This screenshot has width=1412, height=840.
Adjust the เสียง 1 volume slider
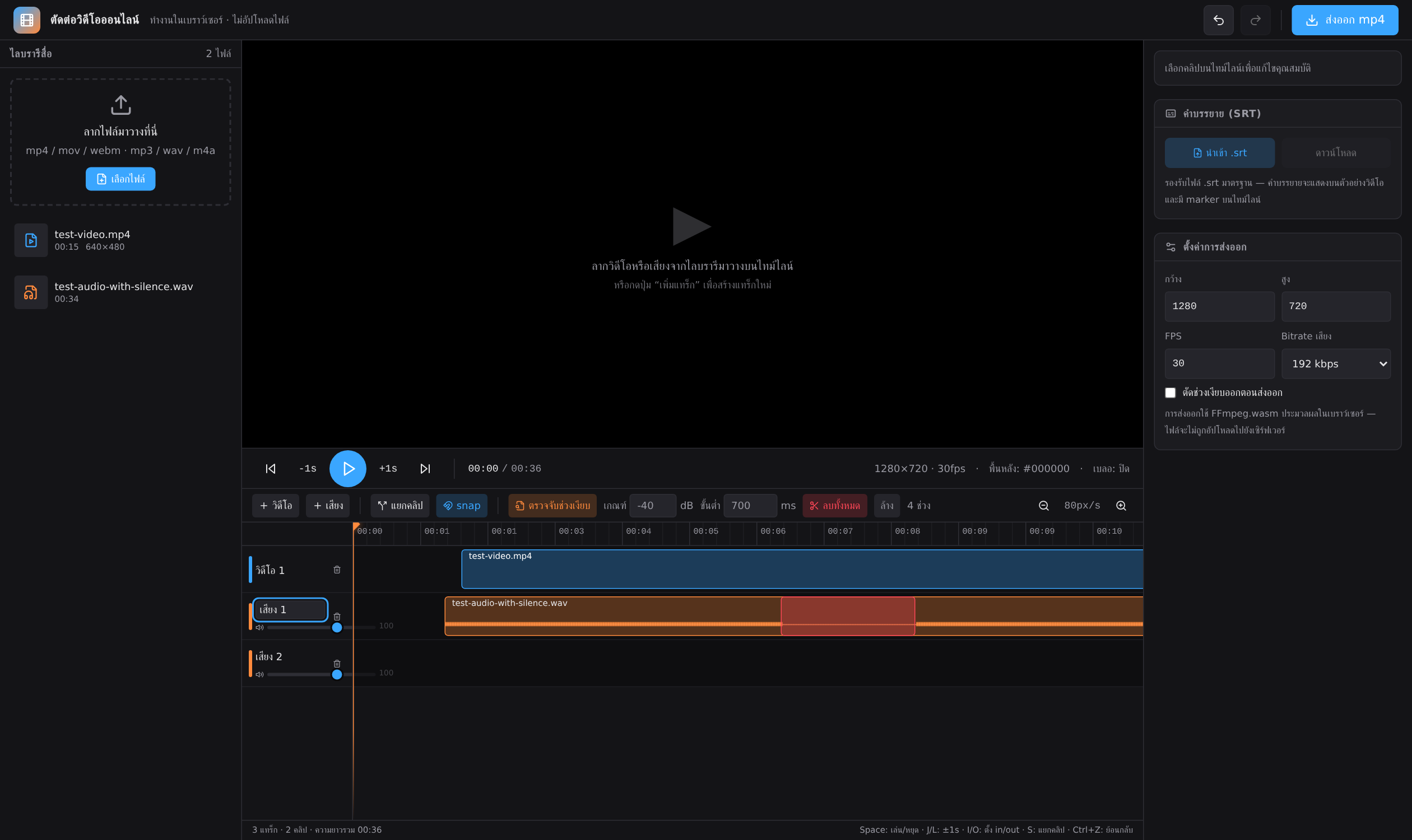click(321, 627)
